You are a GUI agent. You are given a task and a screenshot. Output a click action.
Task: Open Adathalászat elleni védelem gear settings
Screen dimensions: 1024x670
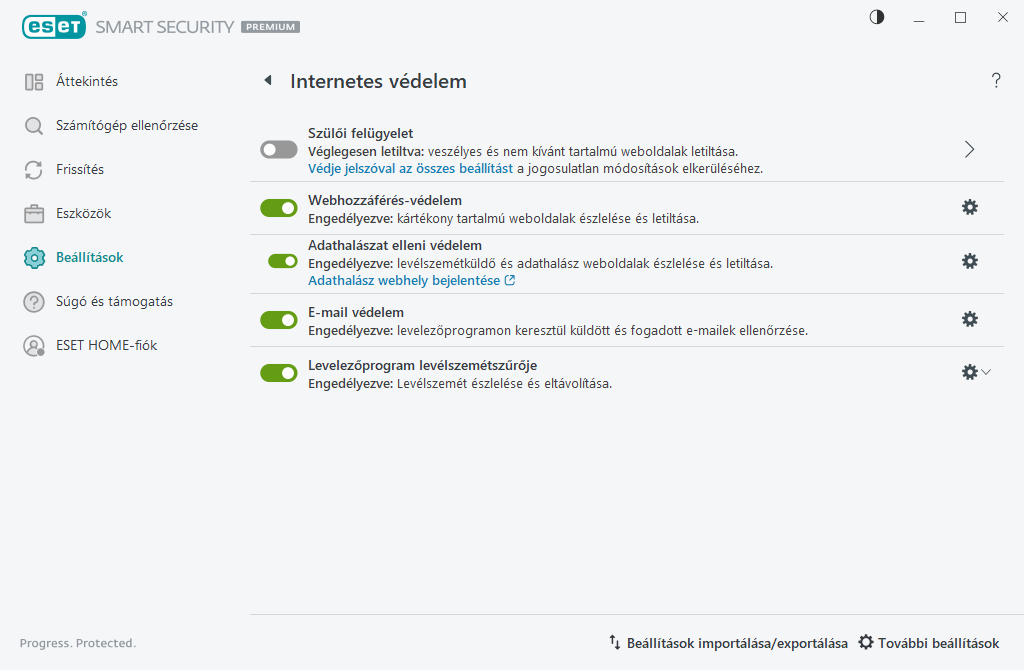click(x=969, y=261)
